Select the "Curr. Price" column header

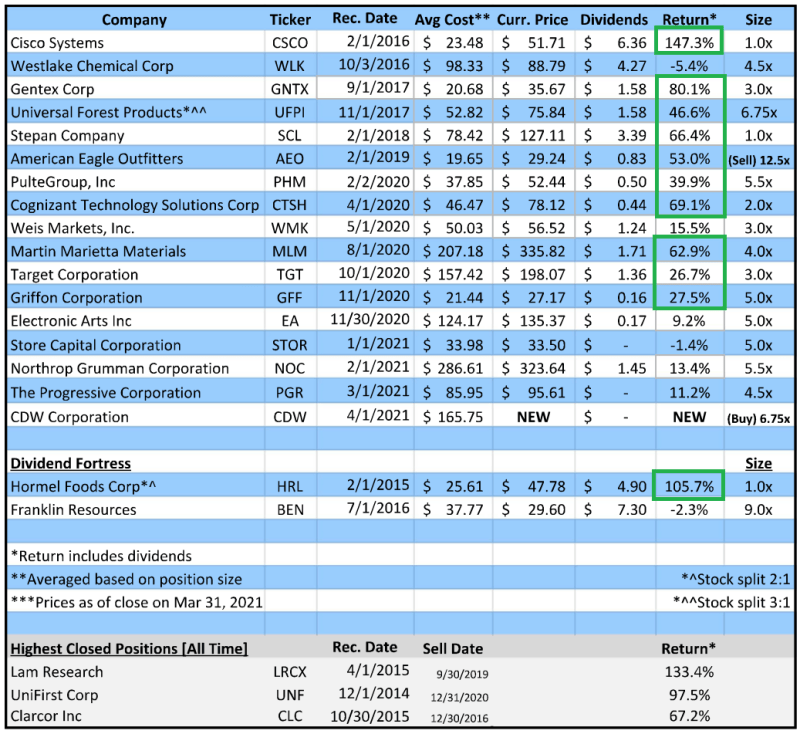coord(532,20)
